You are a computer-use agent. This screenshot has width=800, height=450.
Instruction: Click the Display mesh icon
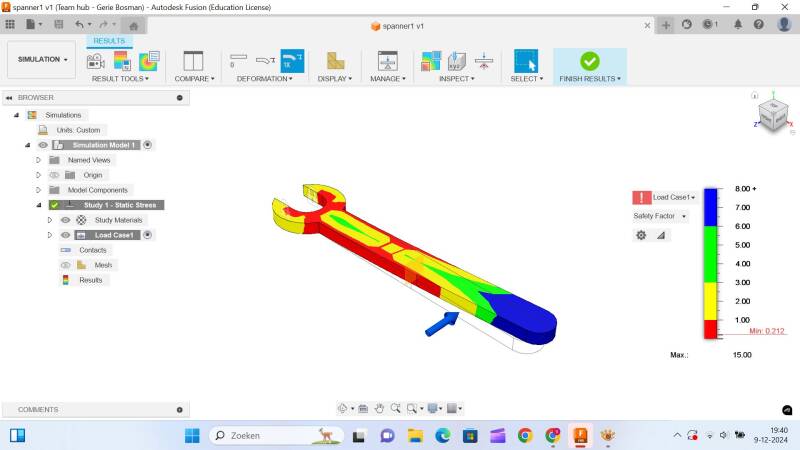pos(335,61)
